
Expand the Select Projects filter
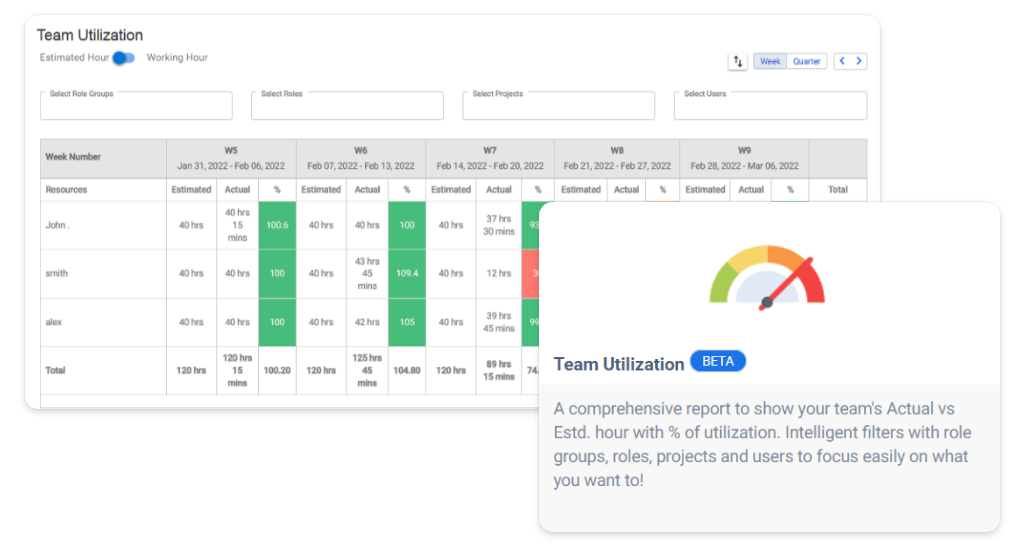pyautogui.click(x=558, y=106)
